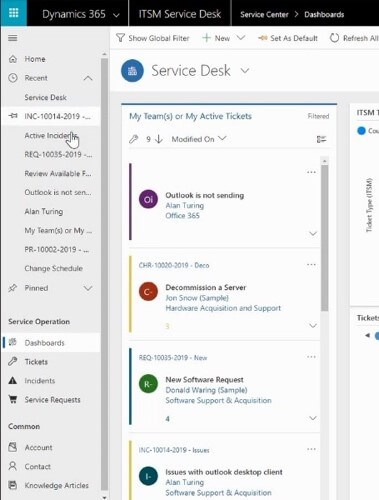Open recent item Change Schedule
The image size is (379, 500).
pyautogui.click(x=53, y=268)
